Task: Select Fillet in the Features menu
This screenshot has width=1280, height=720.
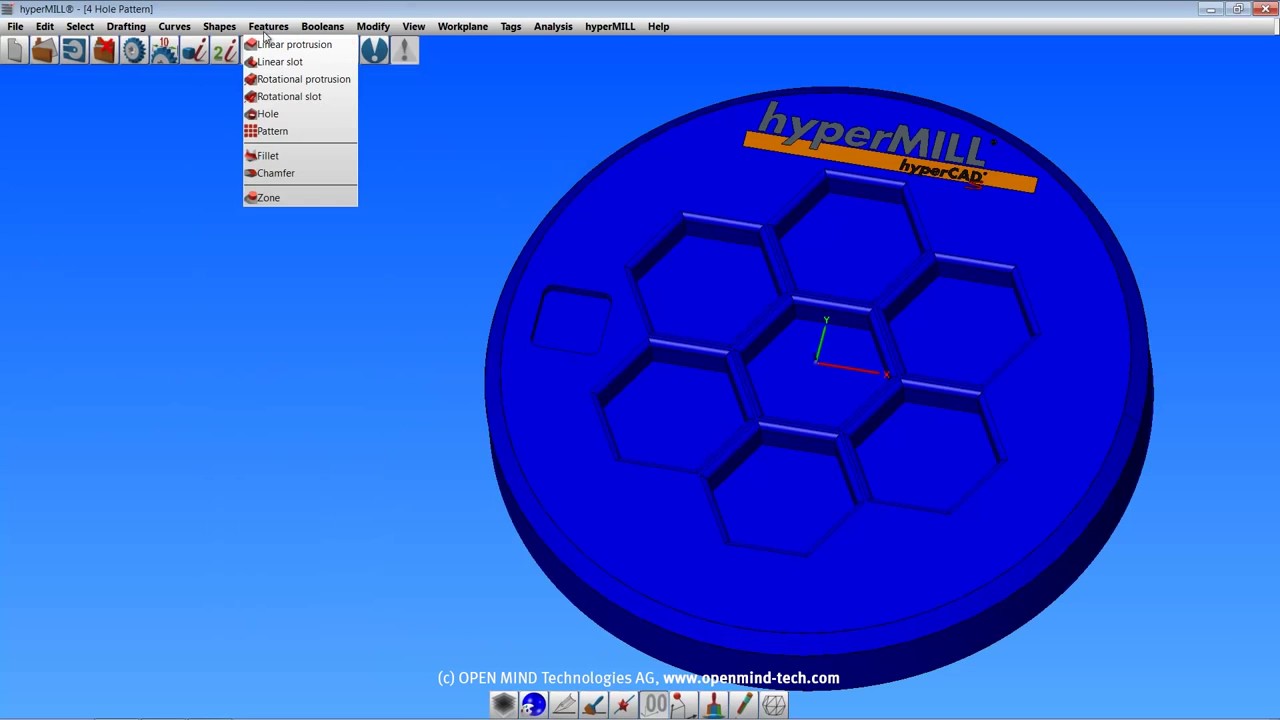Action: click(x=299, y=156)
